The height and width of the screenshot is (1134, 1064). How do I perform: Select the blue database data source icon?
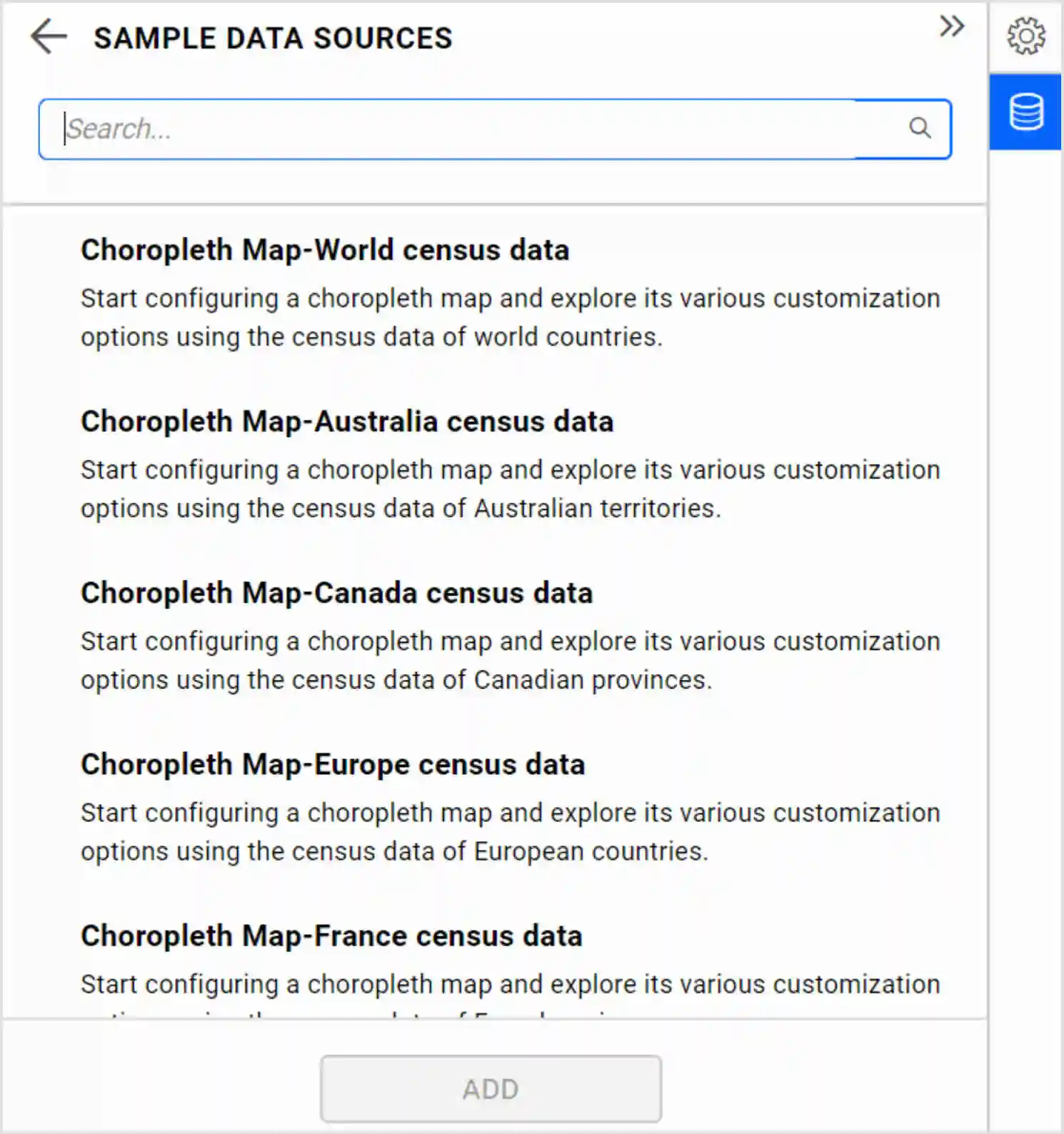click(1025, 112)
